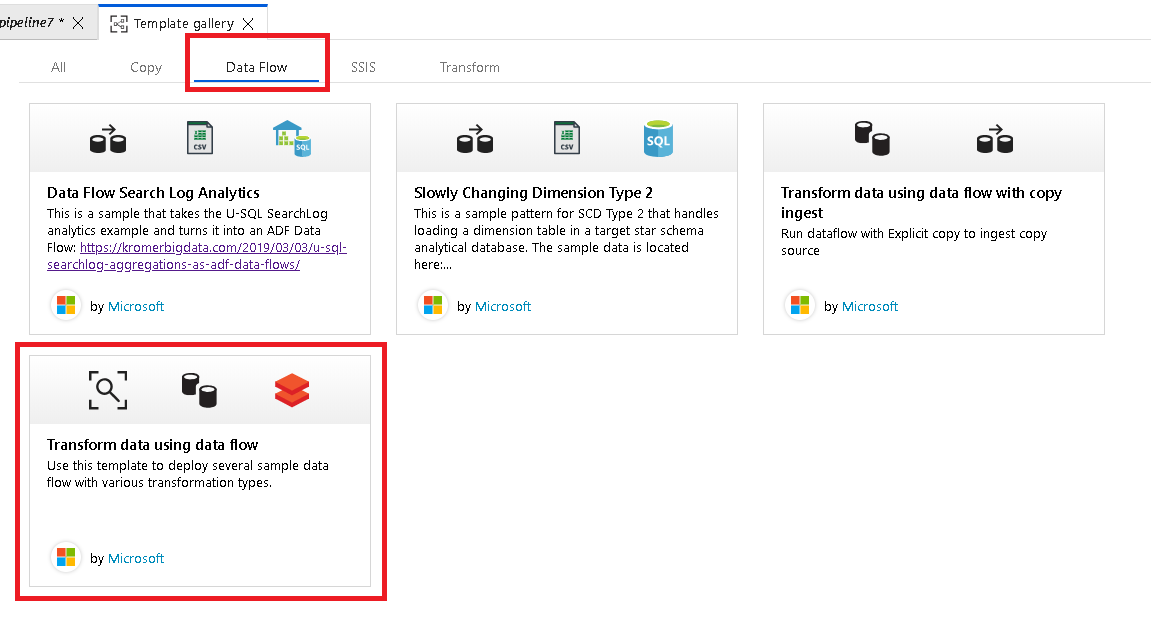Click the dataset icon on Transform data template
Viewport: 1151px width, 625px height.
coord(200,390)
